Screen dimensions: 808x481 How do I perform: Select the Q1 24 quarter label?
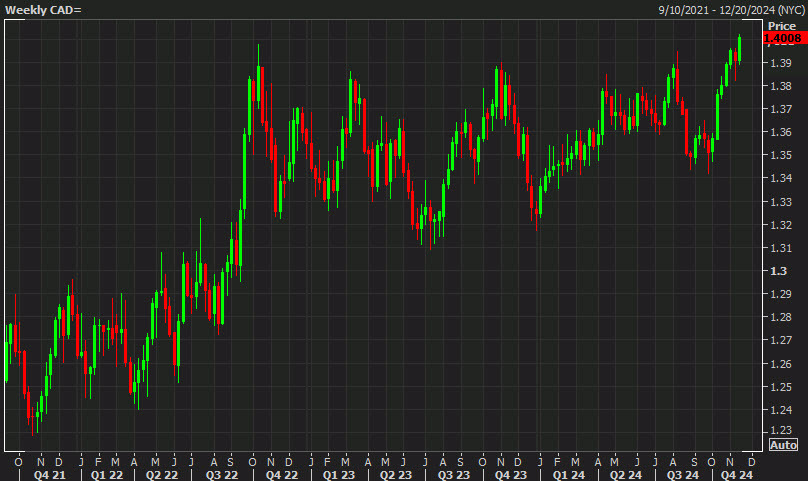coord(568,474)
